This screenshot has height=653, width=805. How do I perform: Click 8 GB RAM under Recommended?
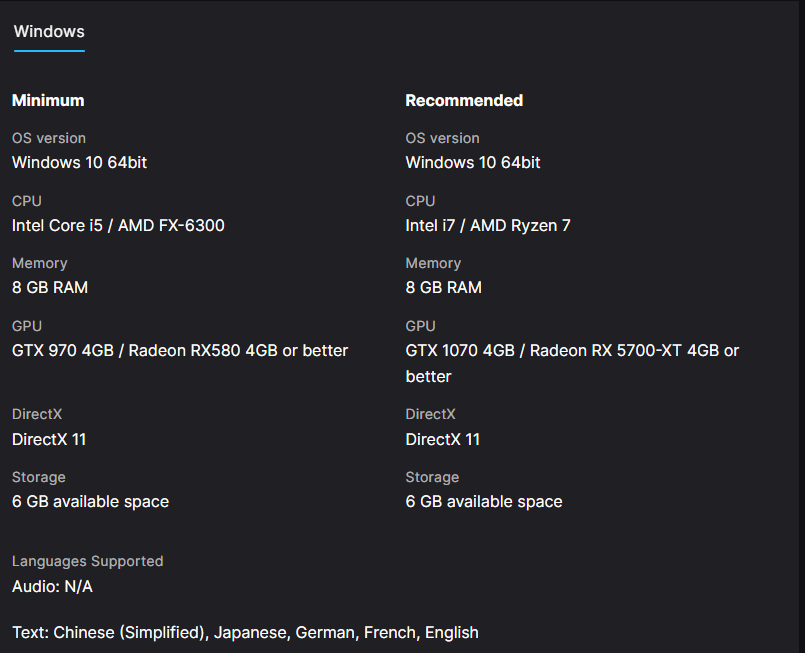coord(444,287)
